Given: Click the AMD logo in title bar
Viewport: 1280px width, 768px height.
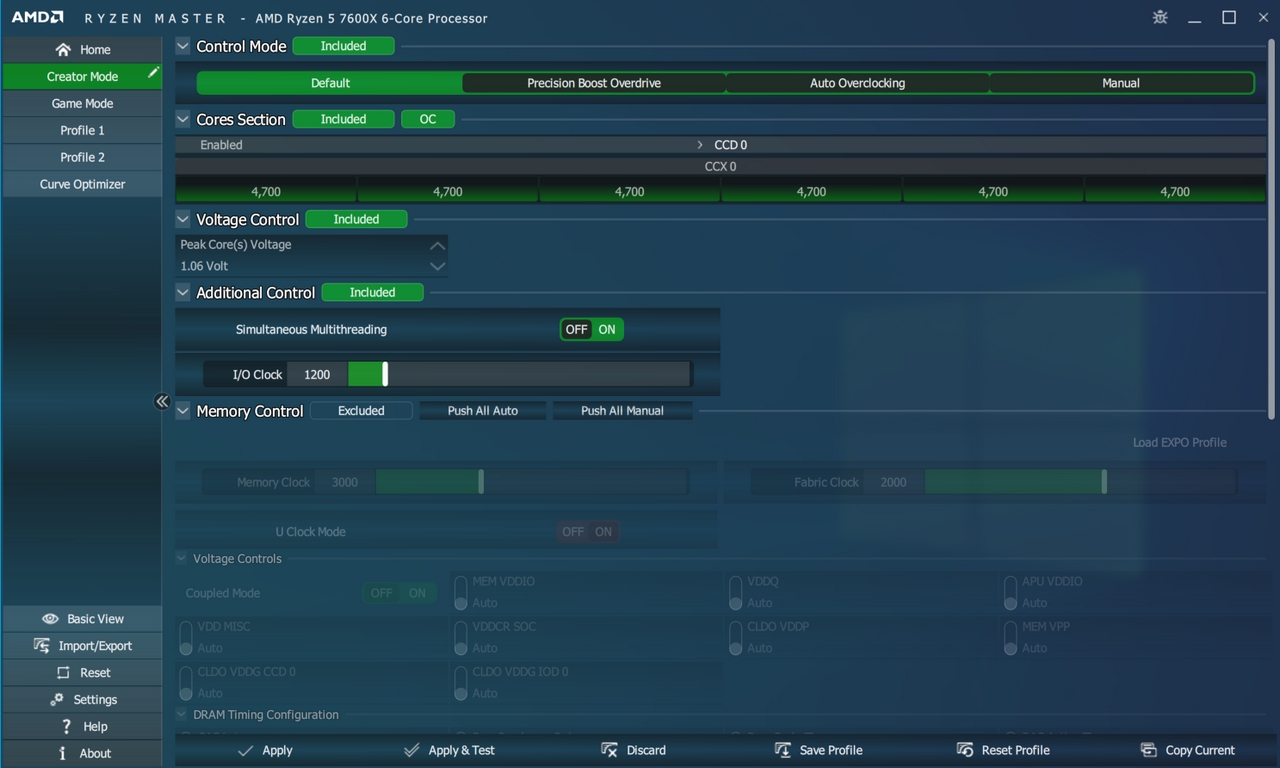Looking at the screenshot, I should pos(38,17).
